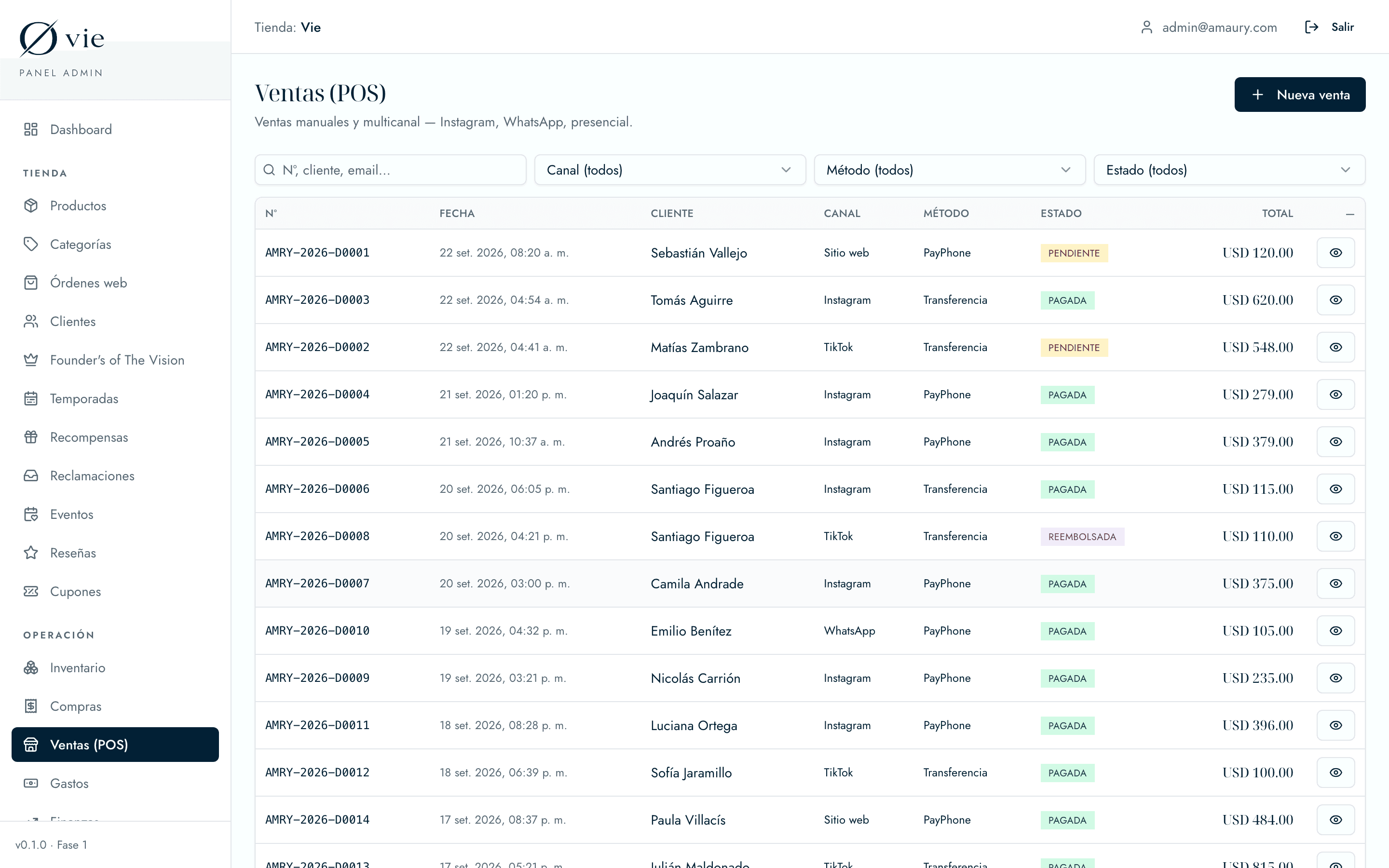View Joaquín Salazar's sale eye icon
Screen dimensions: 1389x868
pyautogui.click(x=1335, y=394)
